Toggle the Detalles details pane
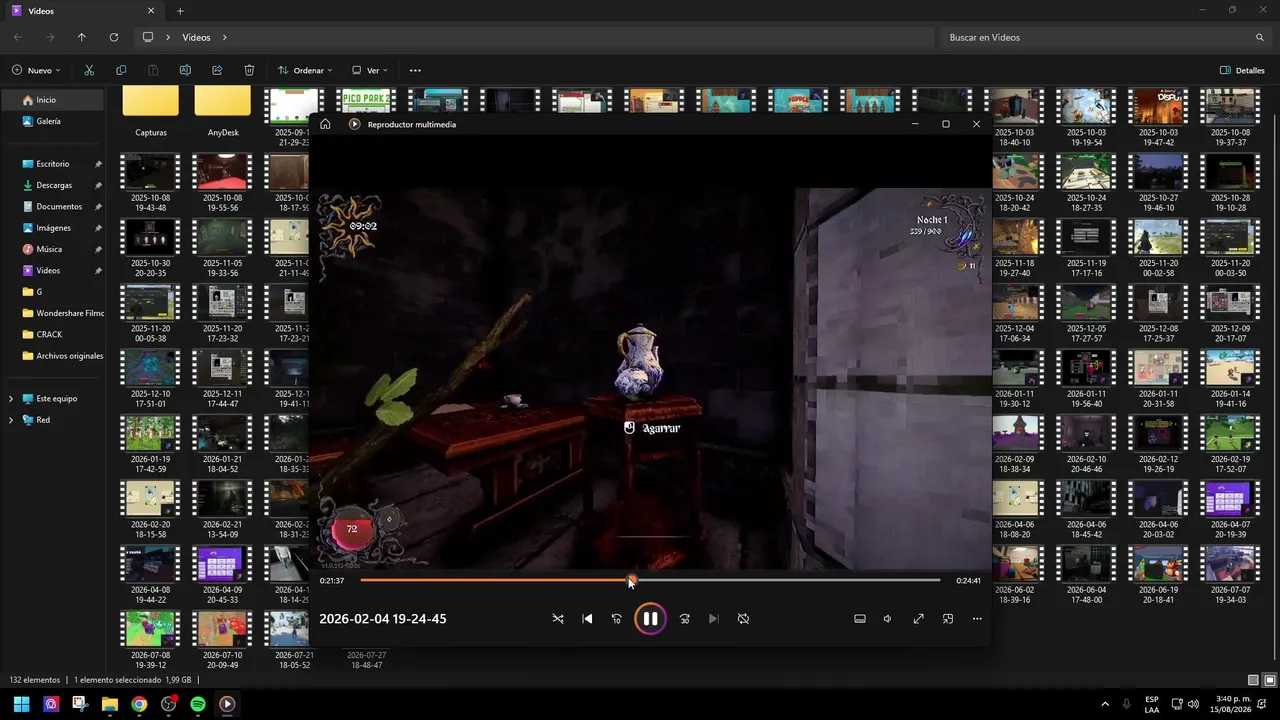Image resolution: width=1280 pixels, height=720 pixels. click(1242, 70)
